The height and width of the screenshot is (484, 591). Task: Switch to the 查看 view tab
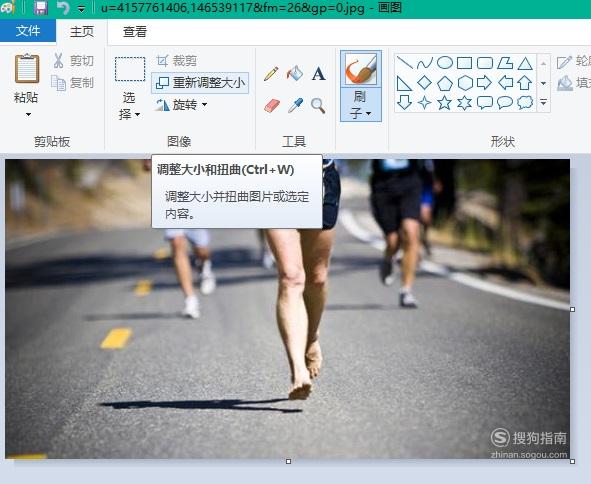(x=135, y=32)
